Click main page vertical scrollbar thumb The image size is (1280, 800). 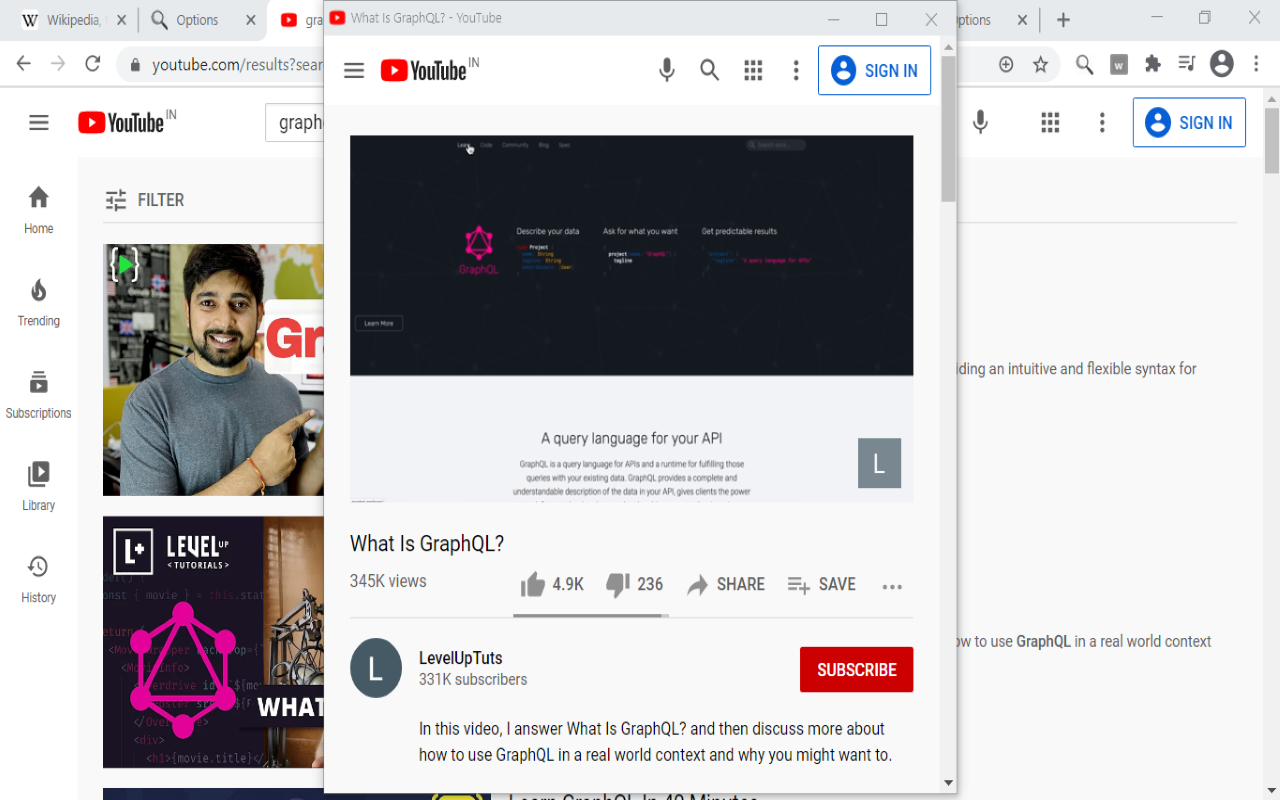[1272, 140]
